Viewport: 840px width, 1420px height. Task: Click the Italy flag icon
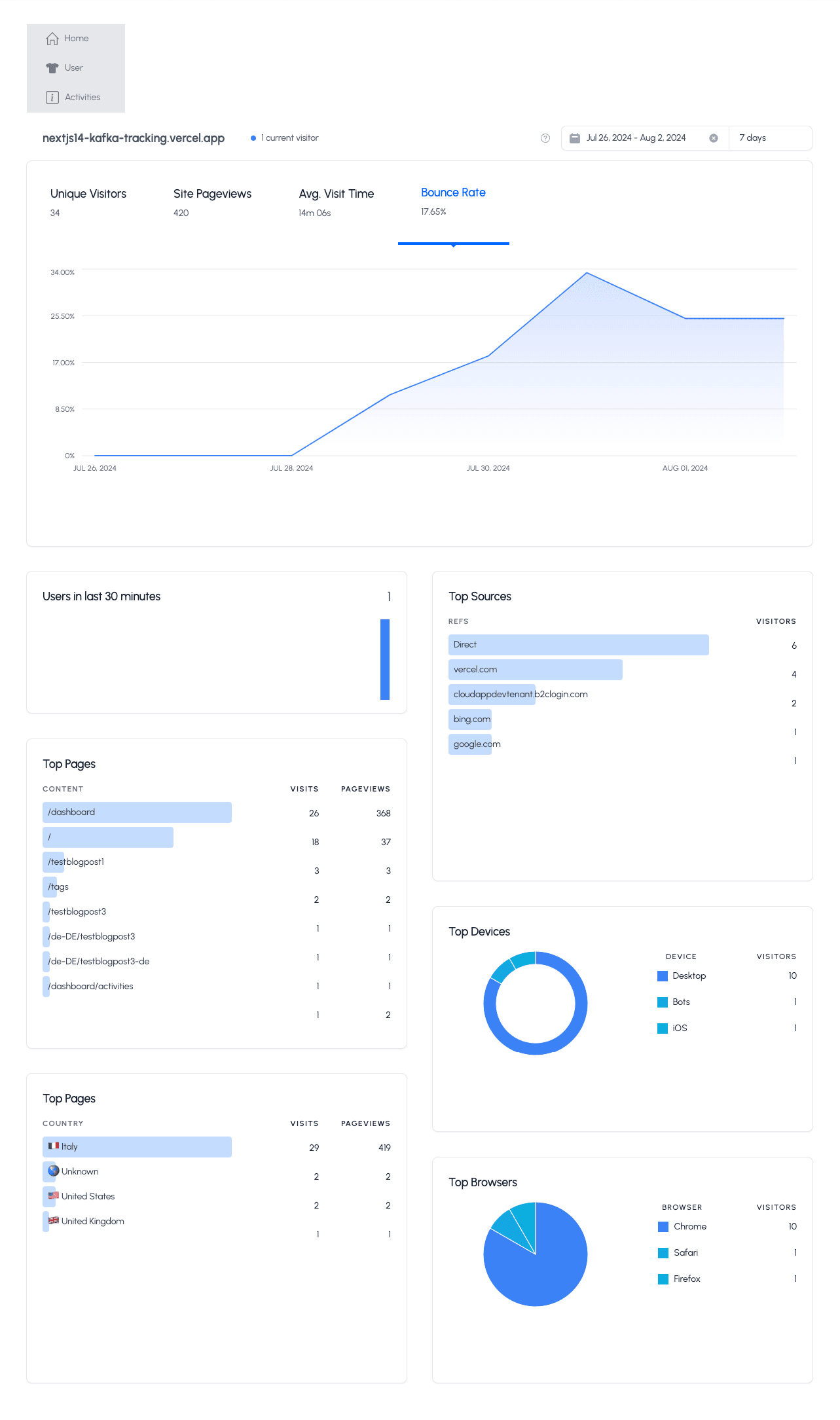click(54, 1146)
